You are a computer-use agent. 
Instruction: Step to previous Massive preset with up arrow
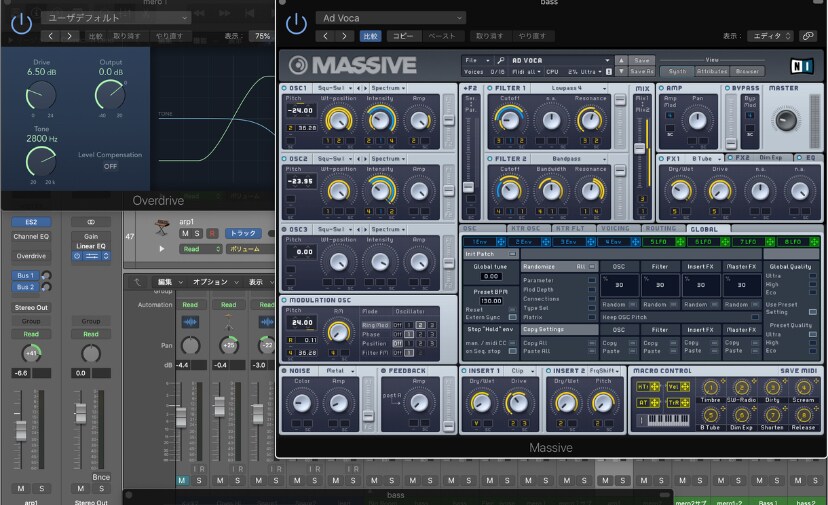click(x=622, y=61)
